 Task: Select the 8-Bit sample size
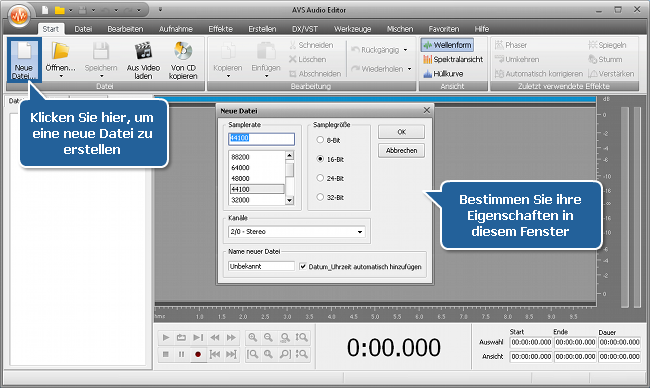pos(320,140)
